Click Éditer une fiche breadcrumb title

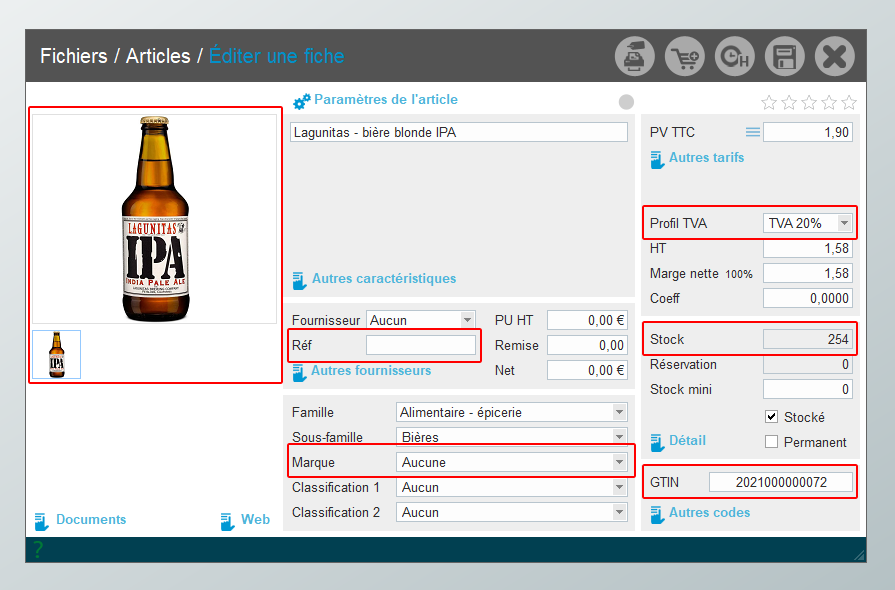tap(276, 56)
